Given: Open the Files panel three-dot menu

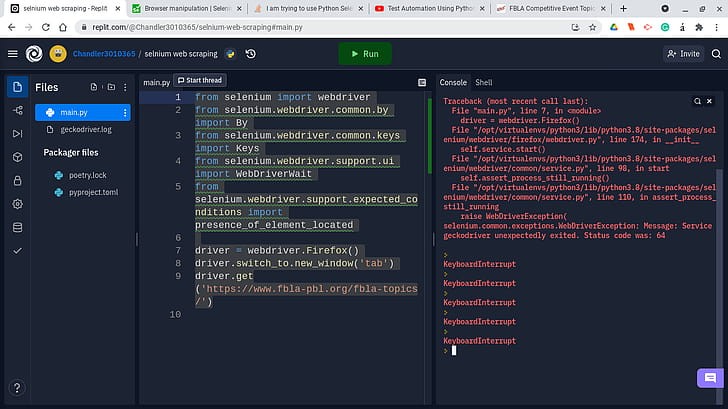Looking at the screenshot, I should point(125,87).
